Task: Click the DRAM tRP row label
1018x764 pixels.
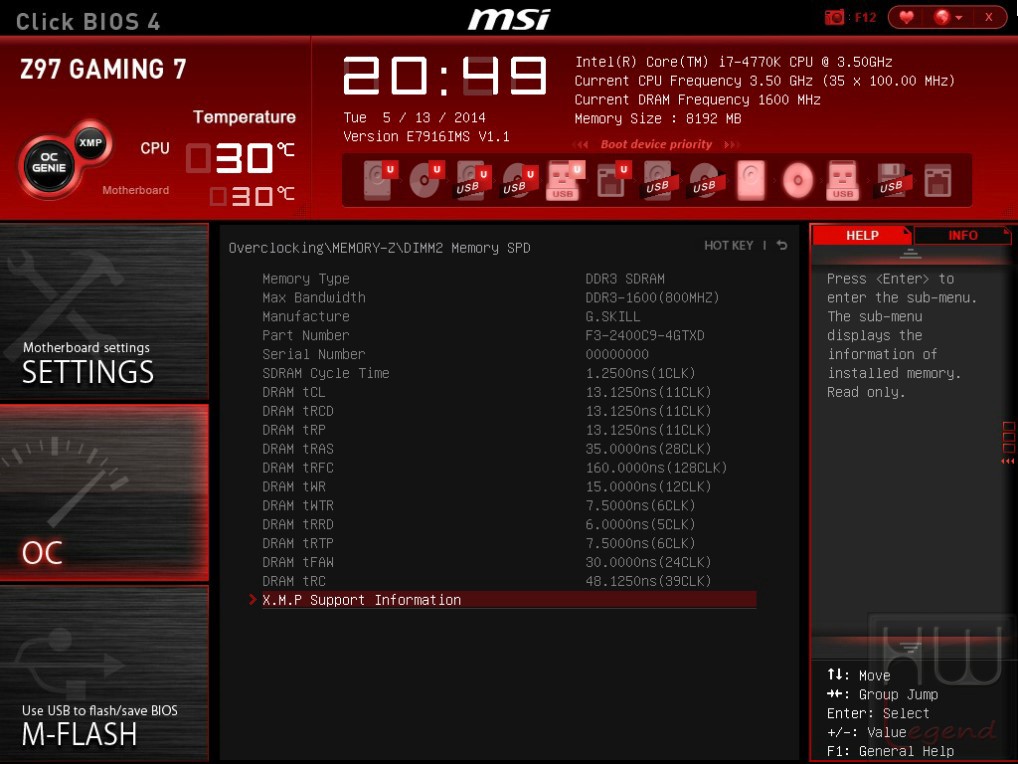Action: tap(293, 430)
